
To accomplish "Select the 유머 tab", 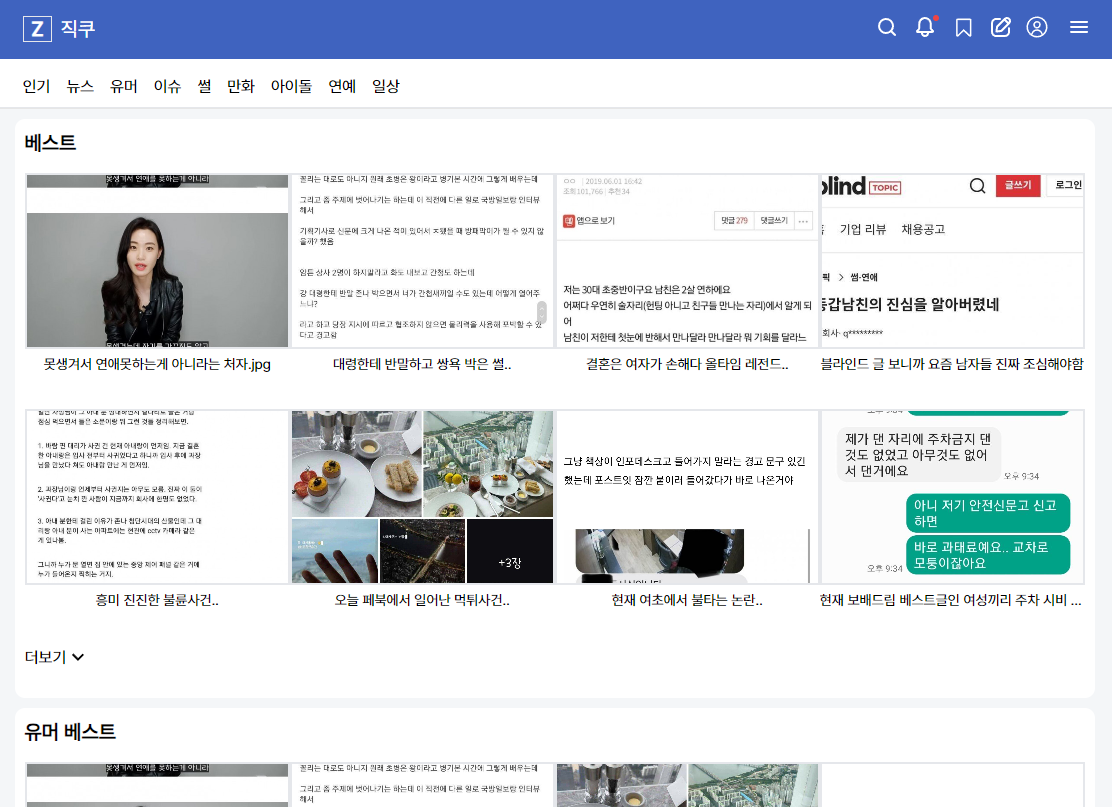I will pyautogui.click(x=123, y=86).
